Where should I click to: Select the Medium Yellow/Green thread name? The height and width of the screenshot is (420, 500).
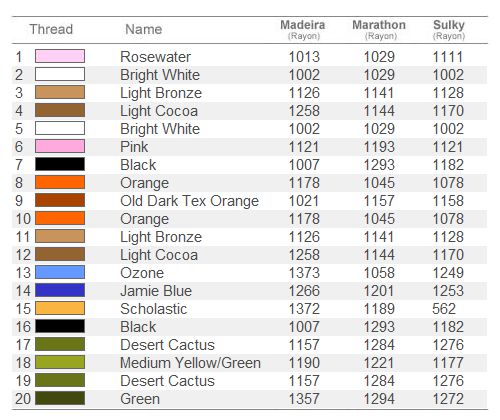coord(190,363)
